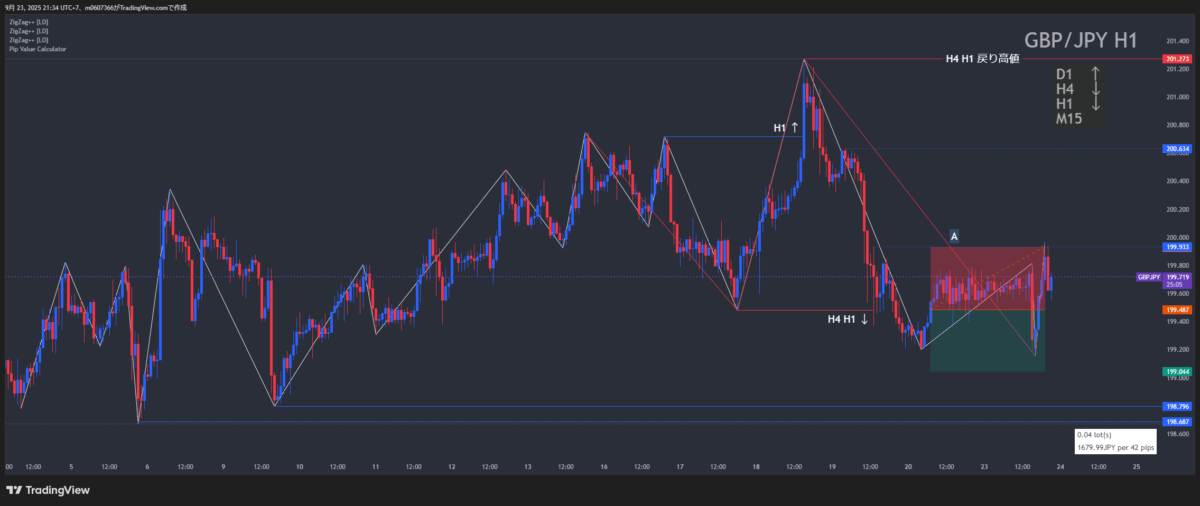Click the orange 199.487 entry price label
1200x506 pixels.
point(1176,310)
